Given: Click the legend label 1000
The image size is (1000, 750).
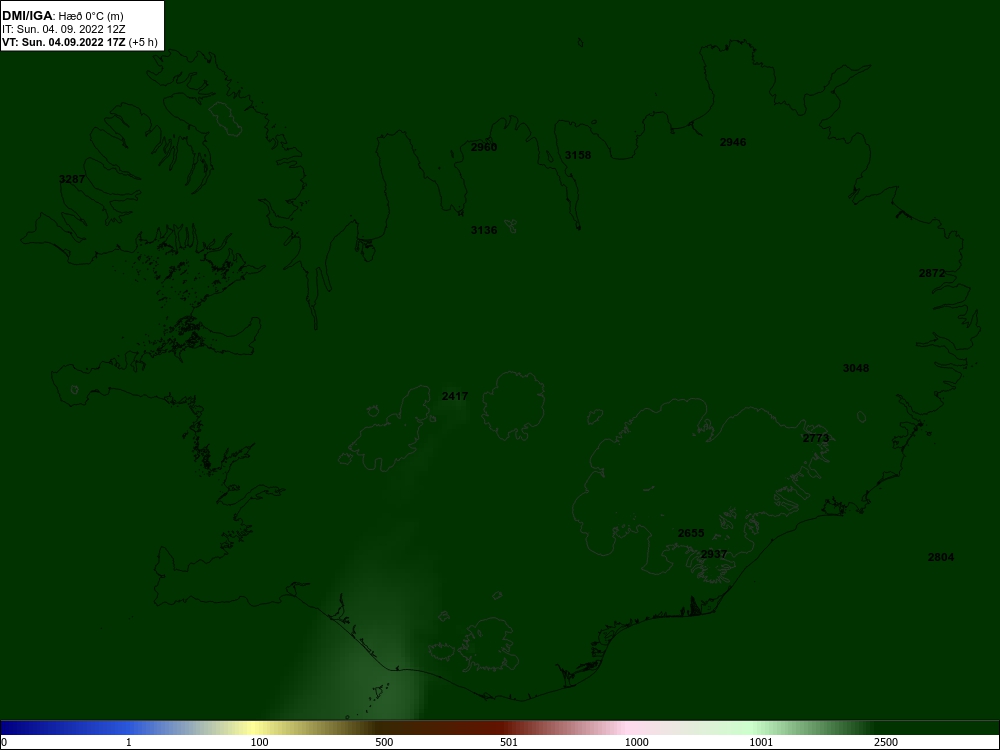Looking at the screenshot, I should [x=636, y=742].
